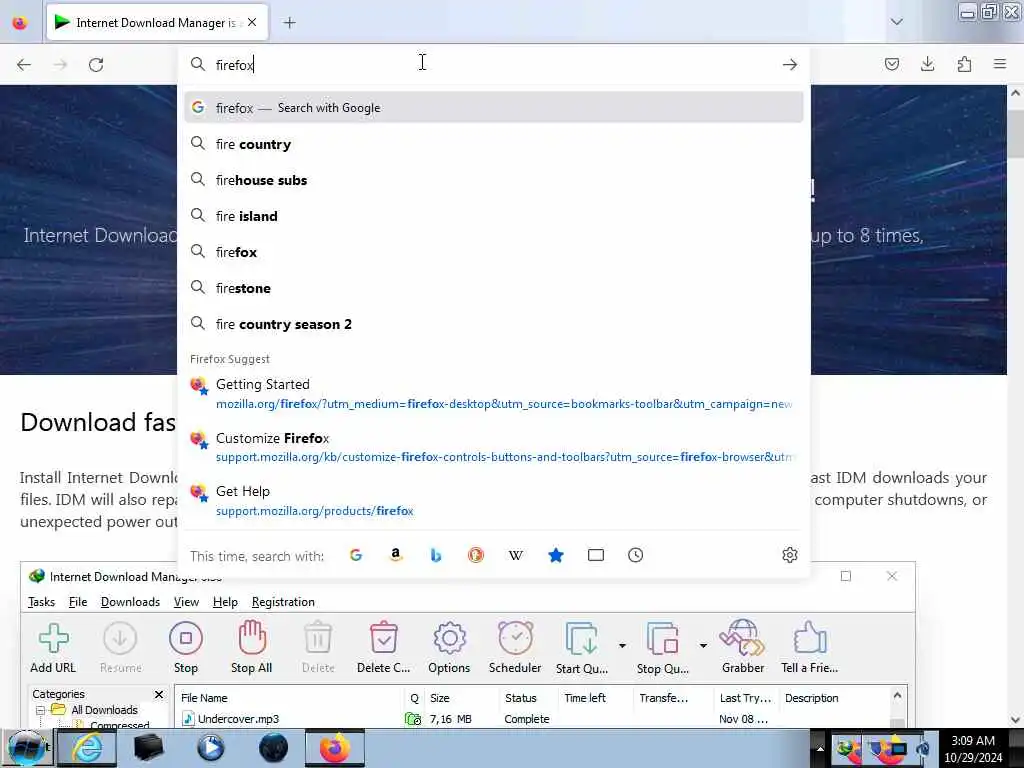The image size is (1024, 768).
Task: Open the IDM Help menu
Action: (225, 601)
